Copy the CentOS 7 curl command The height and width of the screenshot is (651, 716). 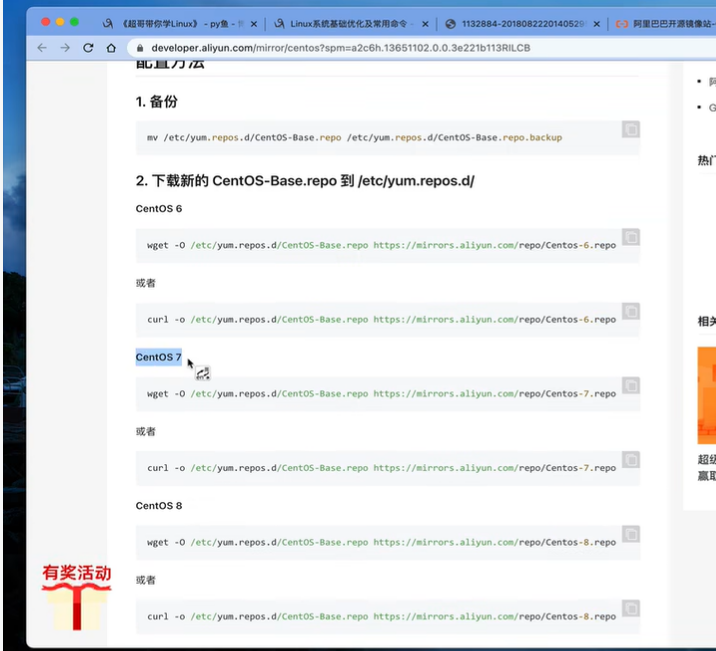coord(631,460)
